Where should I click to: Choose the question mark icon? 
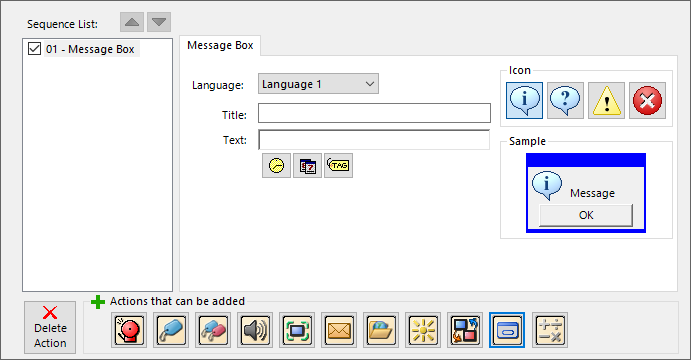pyautogui.click(x=565, y=100)
